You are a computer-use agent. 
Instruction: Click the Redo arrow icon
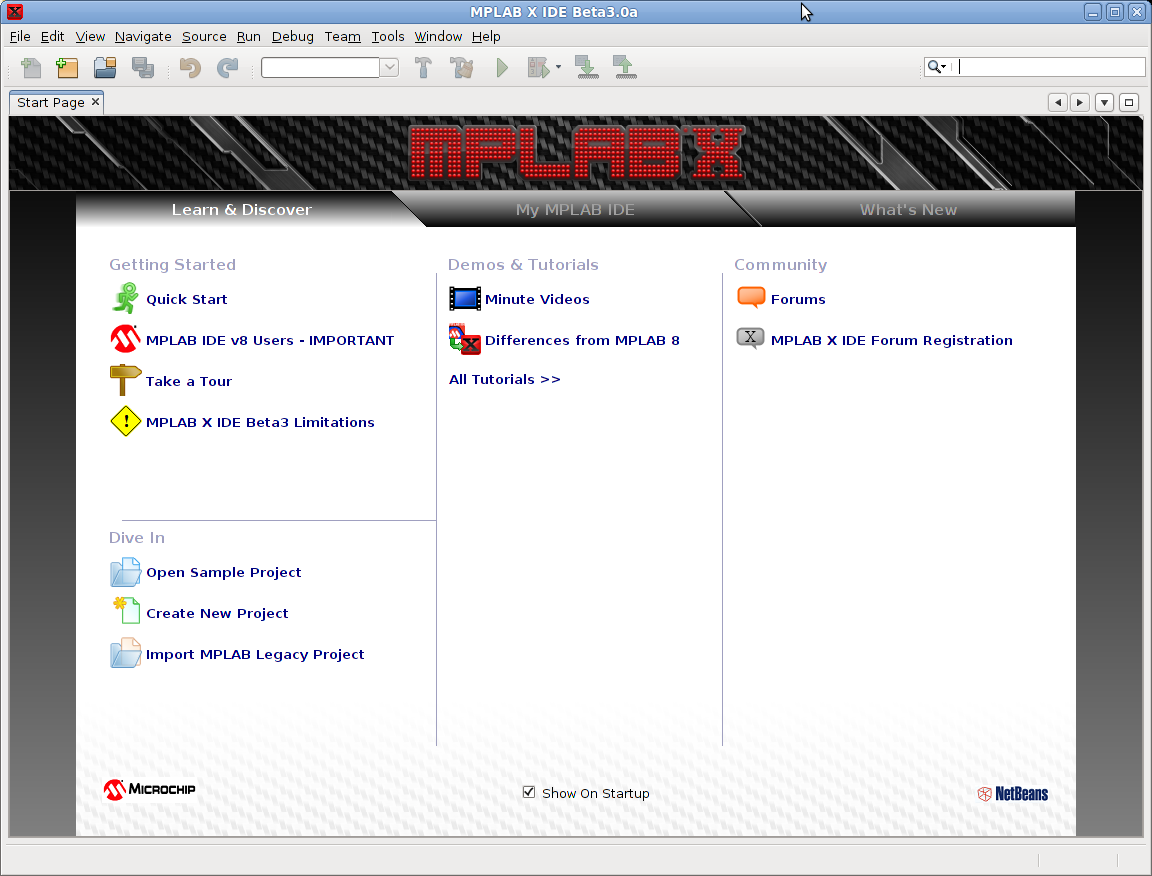tap(228, 68)
